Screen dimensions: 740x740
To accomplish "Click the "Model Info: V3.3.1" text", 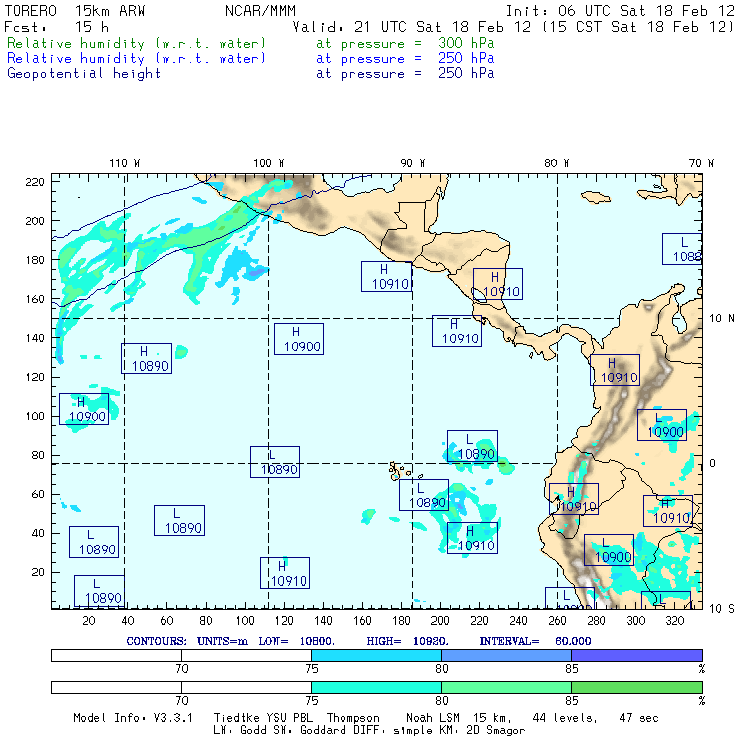I will point(133,718).
